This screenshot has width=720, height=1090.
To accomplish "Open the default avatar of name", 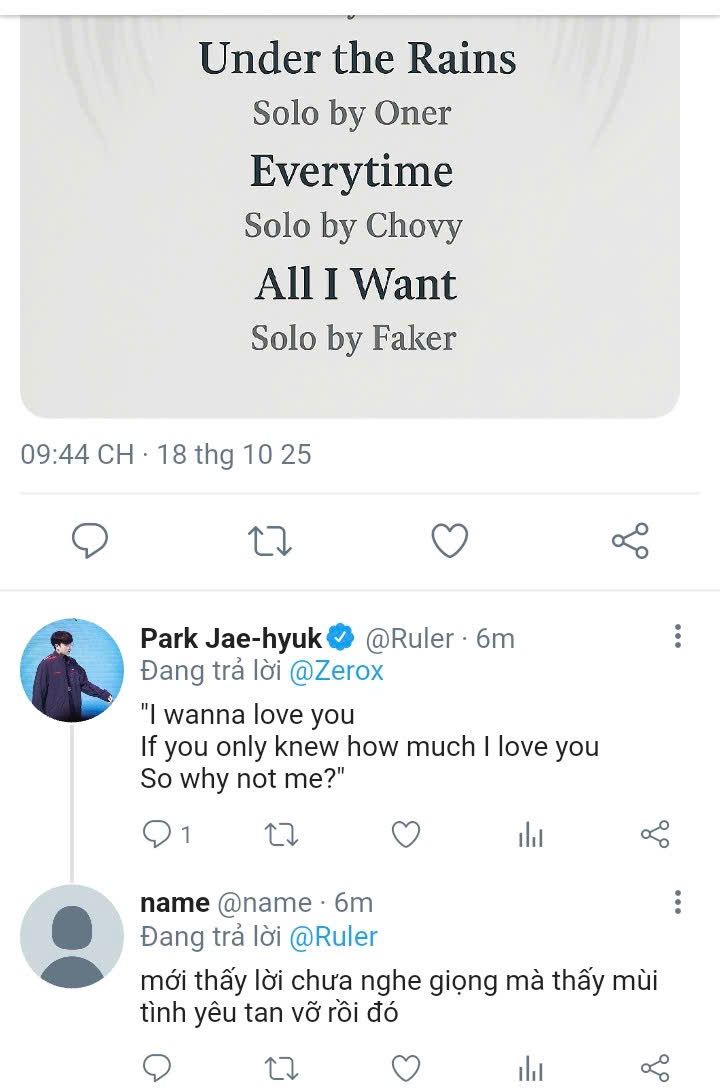I will coord(72,937).
